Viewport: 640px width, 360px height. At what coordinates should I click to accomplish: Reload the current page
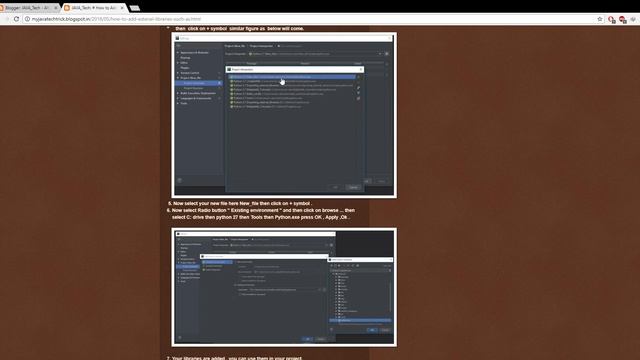(16, 19)
